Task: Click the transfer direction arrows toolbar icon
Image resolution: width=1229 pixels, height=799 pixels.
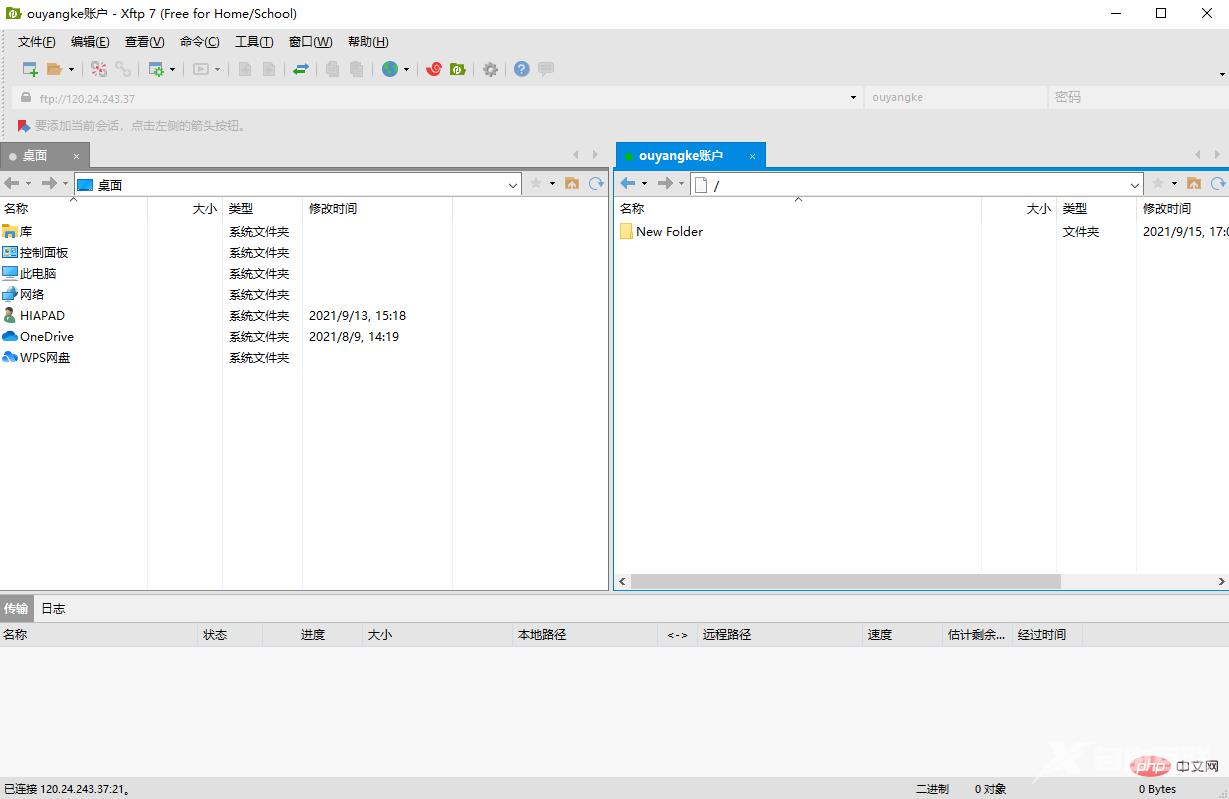Action: click(298, 69)
